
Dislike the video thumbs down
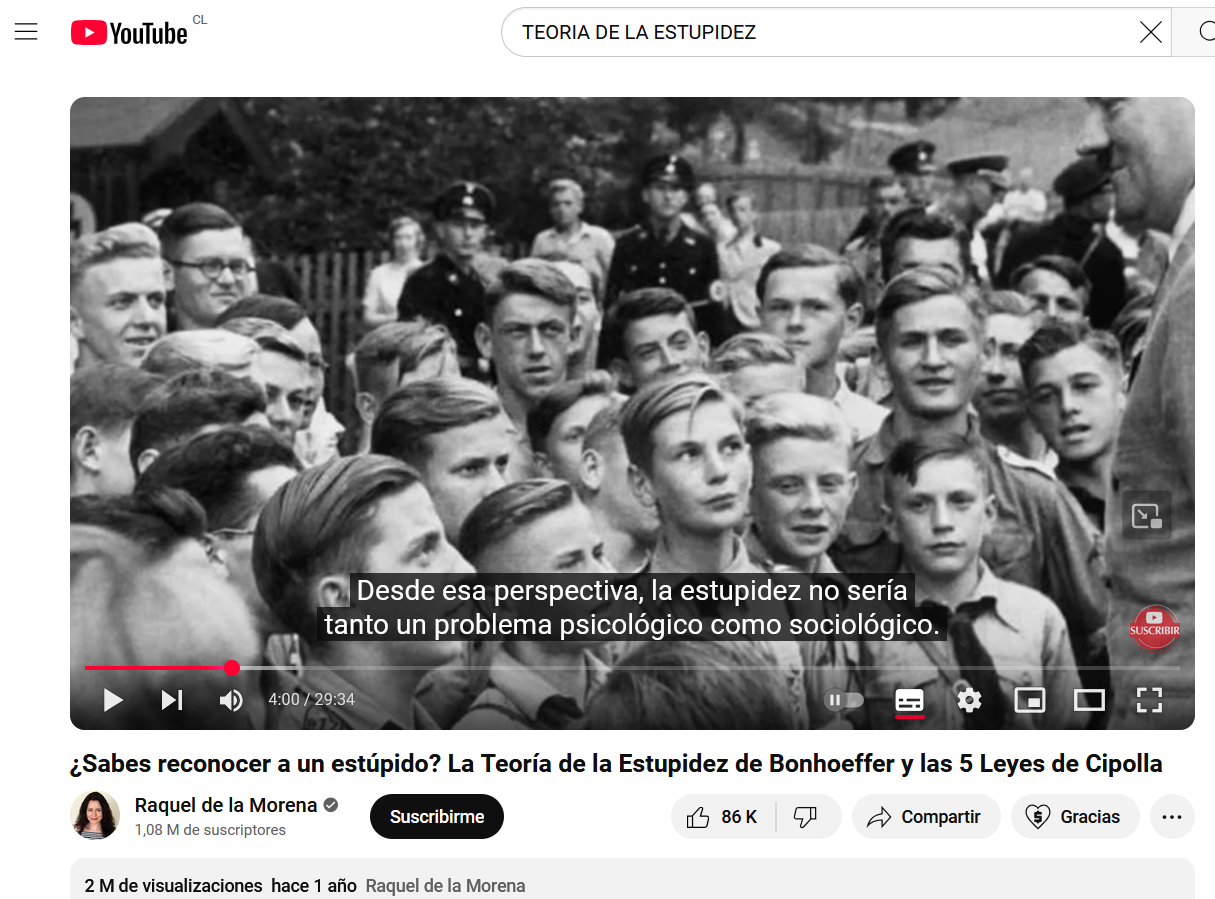click(806, 817)
